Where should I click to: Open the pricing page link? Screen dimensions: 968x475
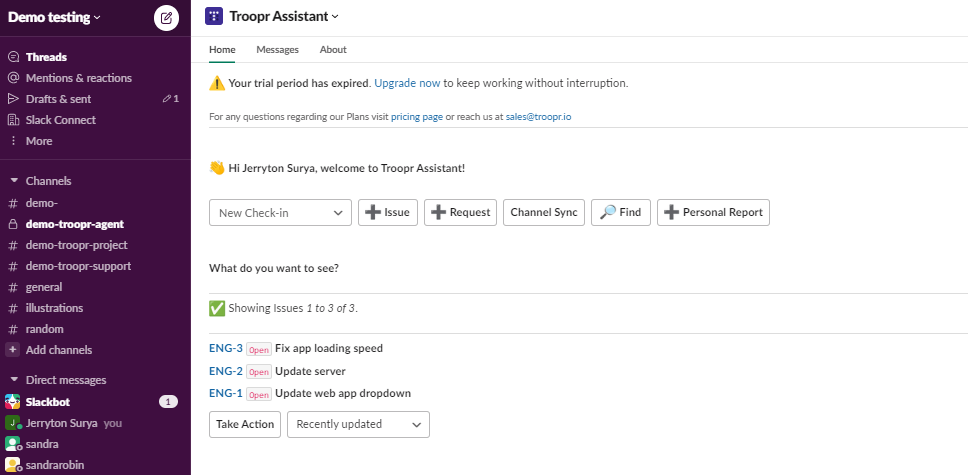coord(417,116)
